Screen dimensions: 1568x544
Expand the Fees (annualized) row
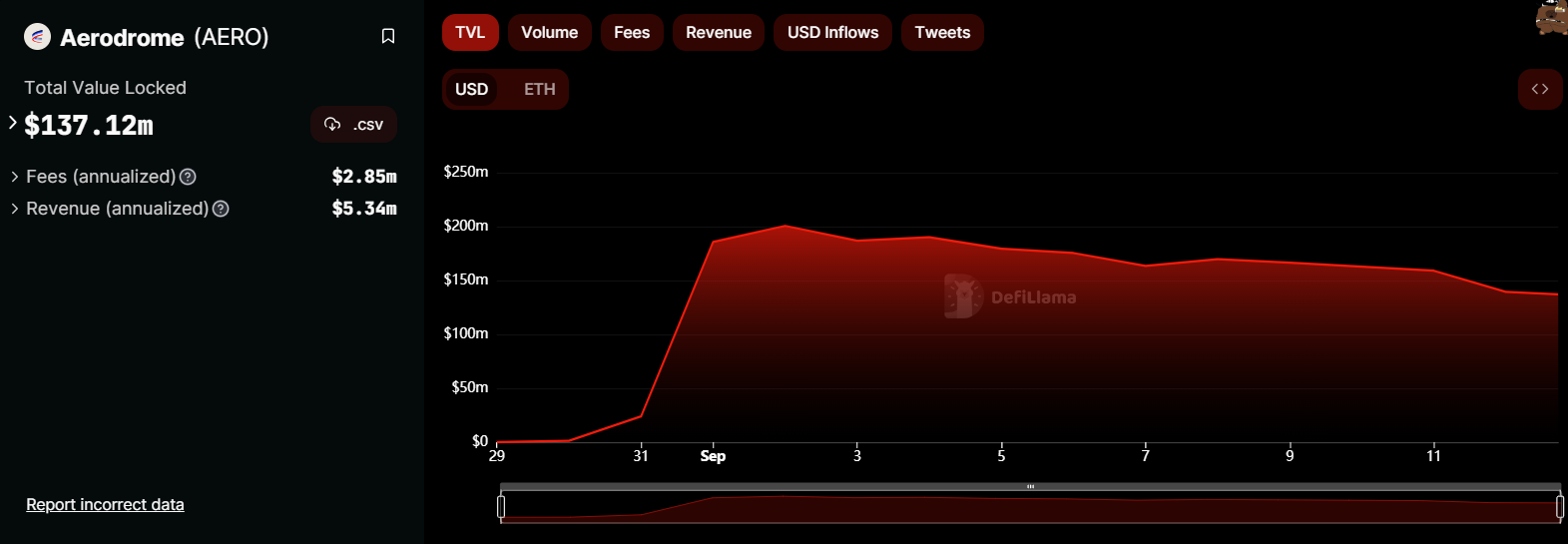click(x=15, y=177)
